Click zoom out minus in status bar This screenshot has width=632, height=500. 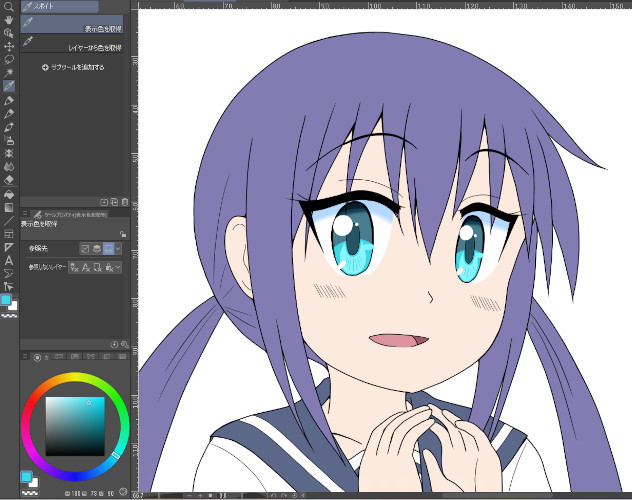coord(189,495)
